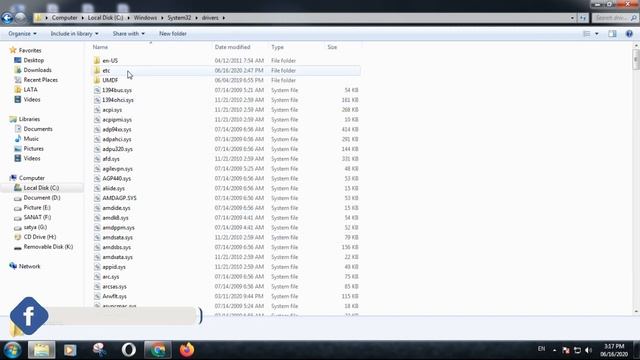Open Favorites in the navigation pane
The image size is (640, 360).
coord(30,50)
